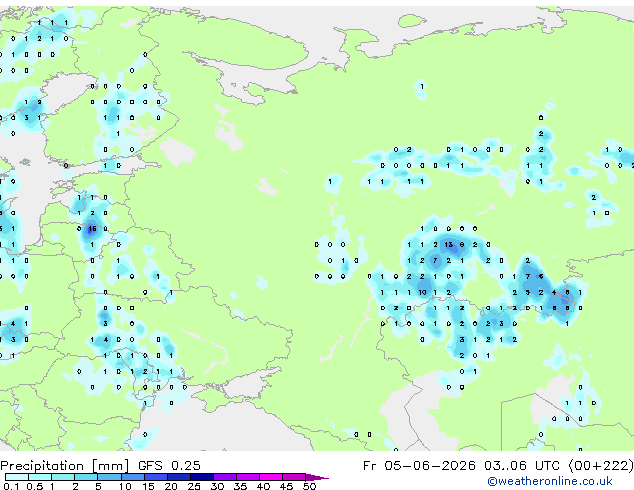
Task: Click the legend swatch between 0.5 and 1
Action: point(40,477)
